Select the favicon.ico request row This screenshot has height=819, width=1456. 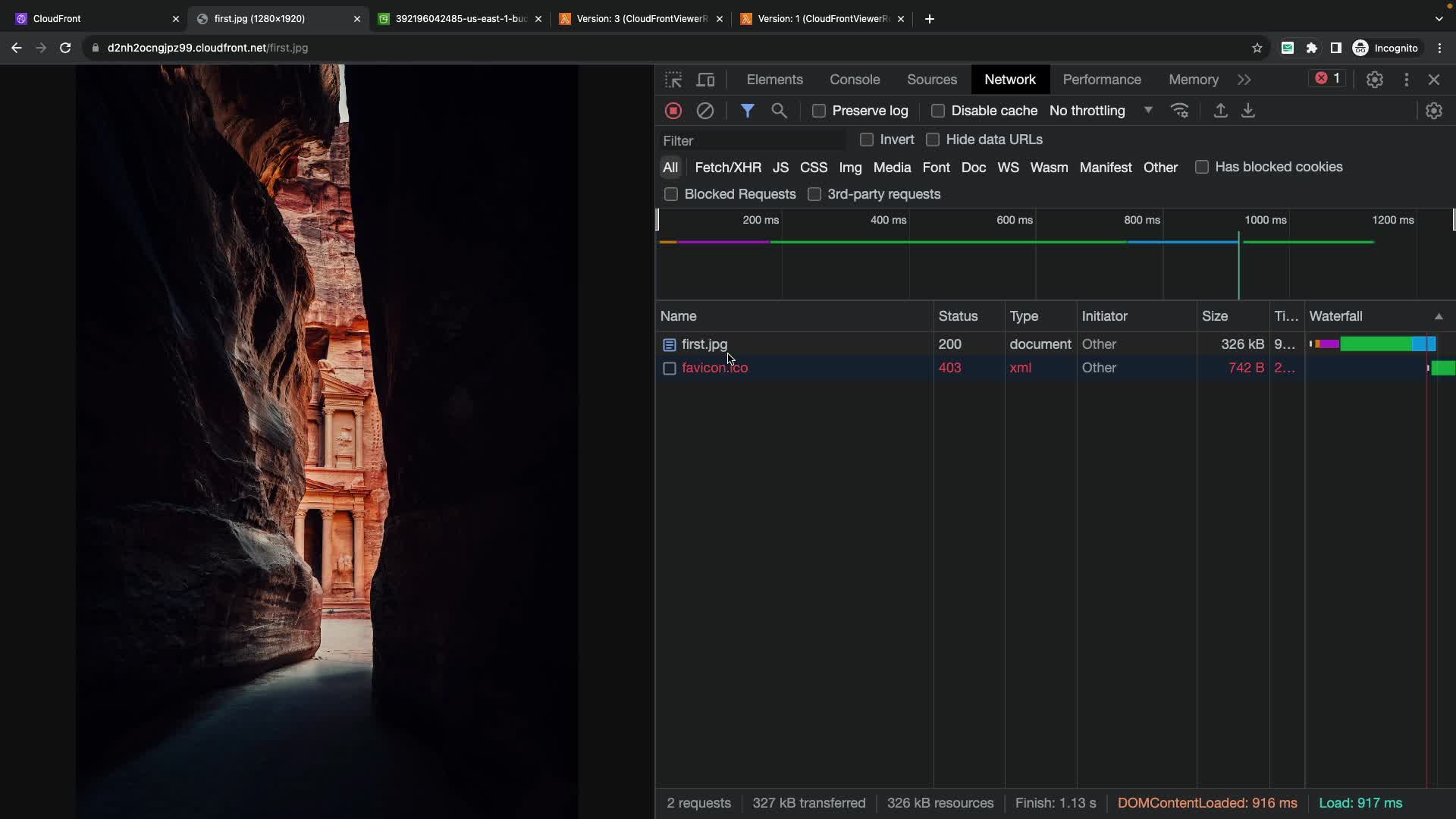click(x=714, y=368)
